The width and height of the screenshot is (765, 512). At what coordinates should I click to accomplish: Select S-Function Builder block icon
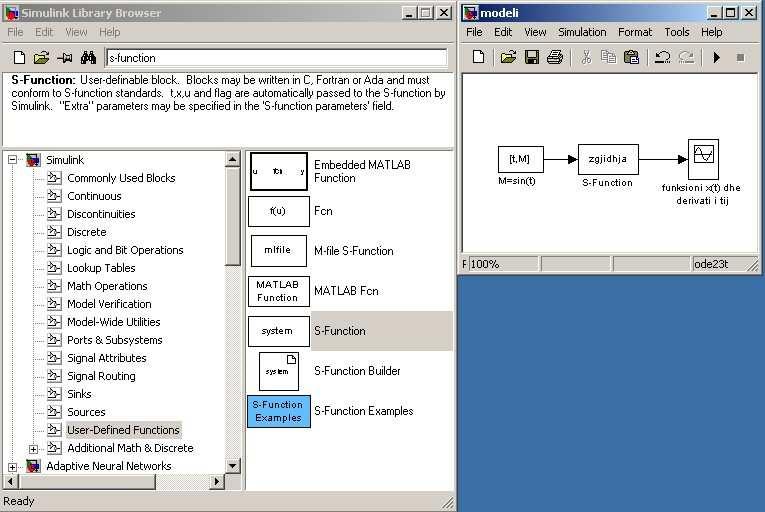click(279, 371)
